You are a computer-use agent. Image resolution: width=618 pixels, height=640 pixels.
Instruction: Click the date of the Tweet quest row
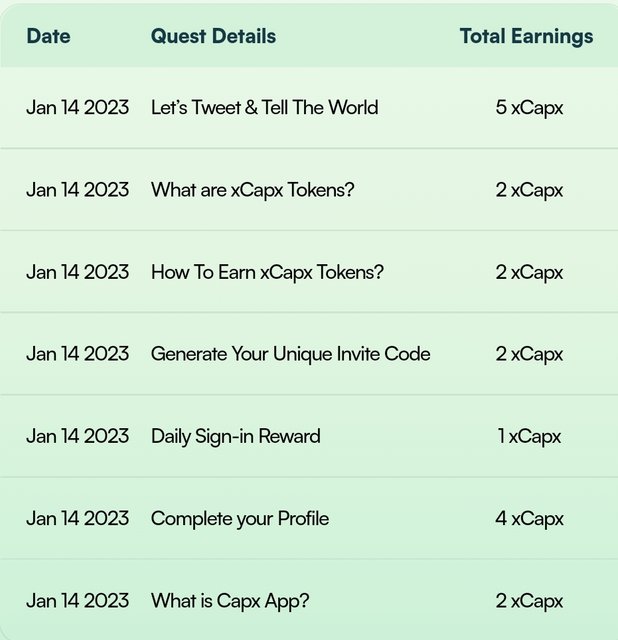click(x=77, y=108)
